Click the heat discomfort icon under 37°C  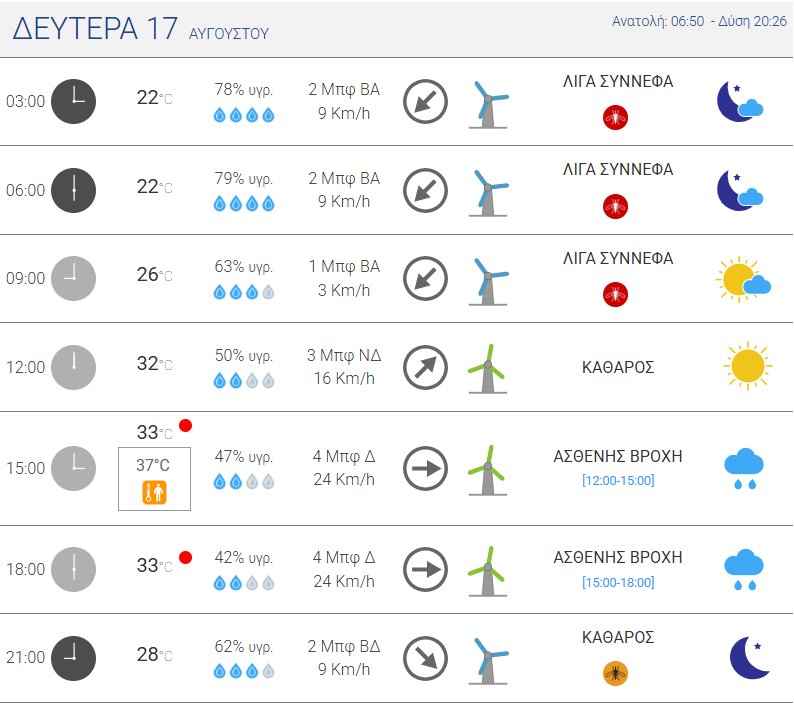pos(154,492)
